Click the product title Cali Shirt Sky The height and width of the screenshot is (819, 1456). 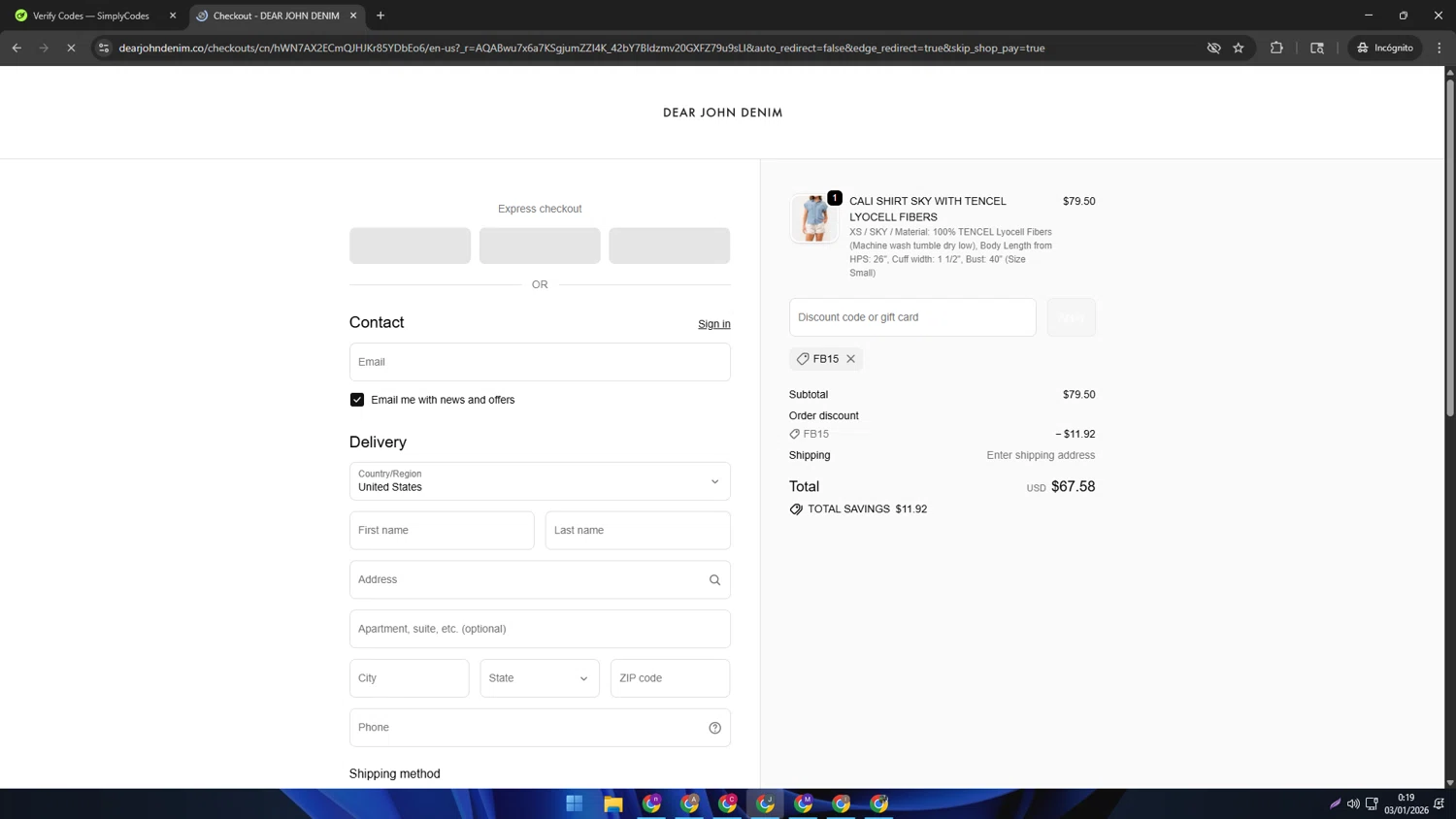pyautogui.click(x=928, y=209)
